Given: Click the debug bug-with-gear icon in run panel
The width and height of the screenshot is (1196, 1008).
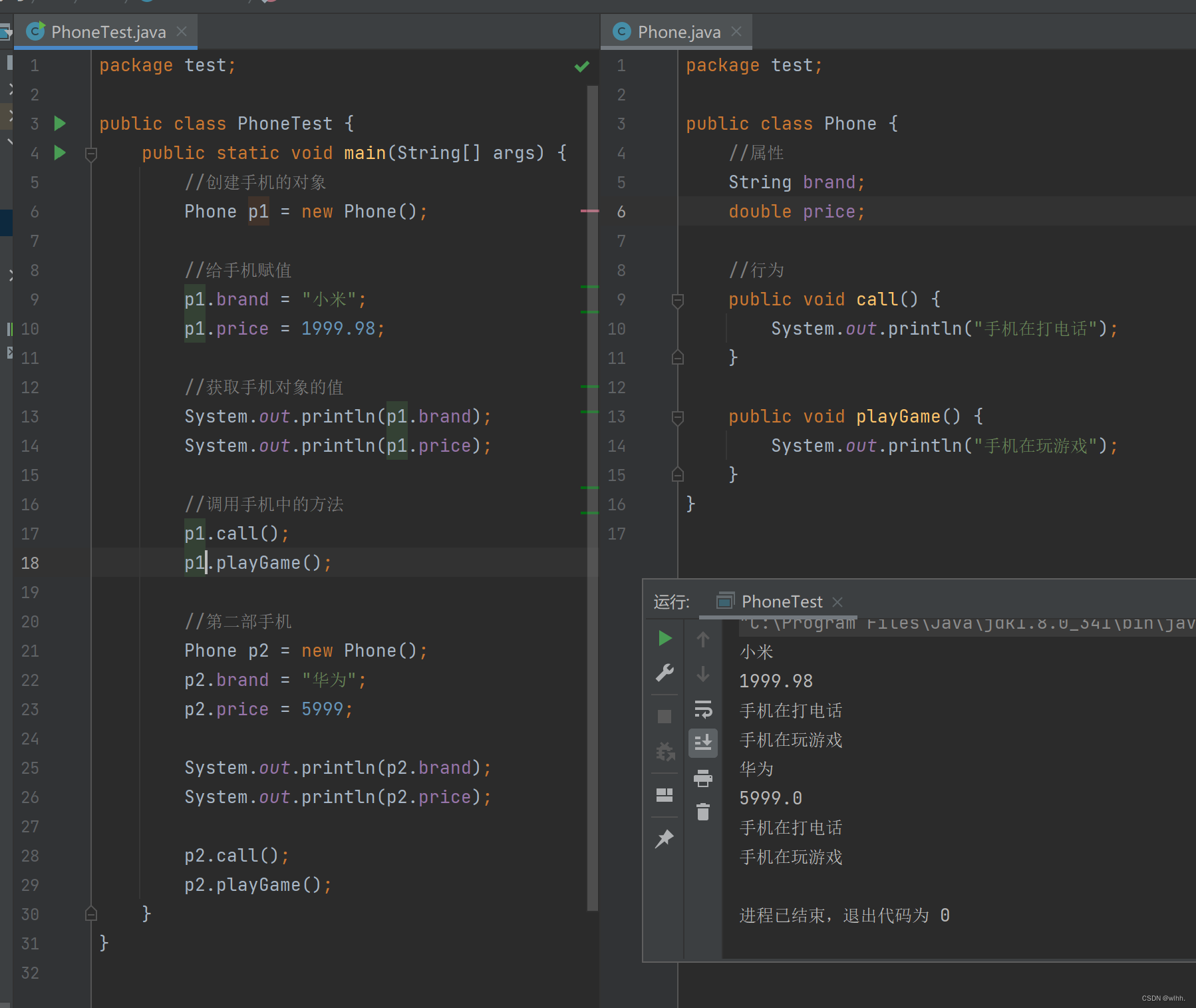Looking at the screenshot, I should (x=665, y=752).
